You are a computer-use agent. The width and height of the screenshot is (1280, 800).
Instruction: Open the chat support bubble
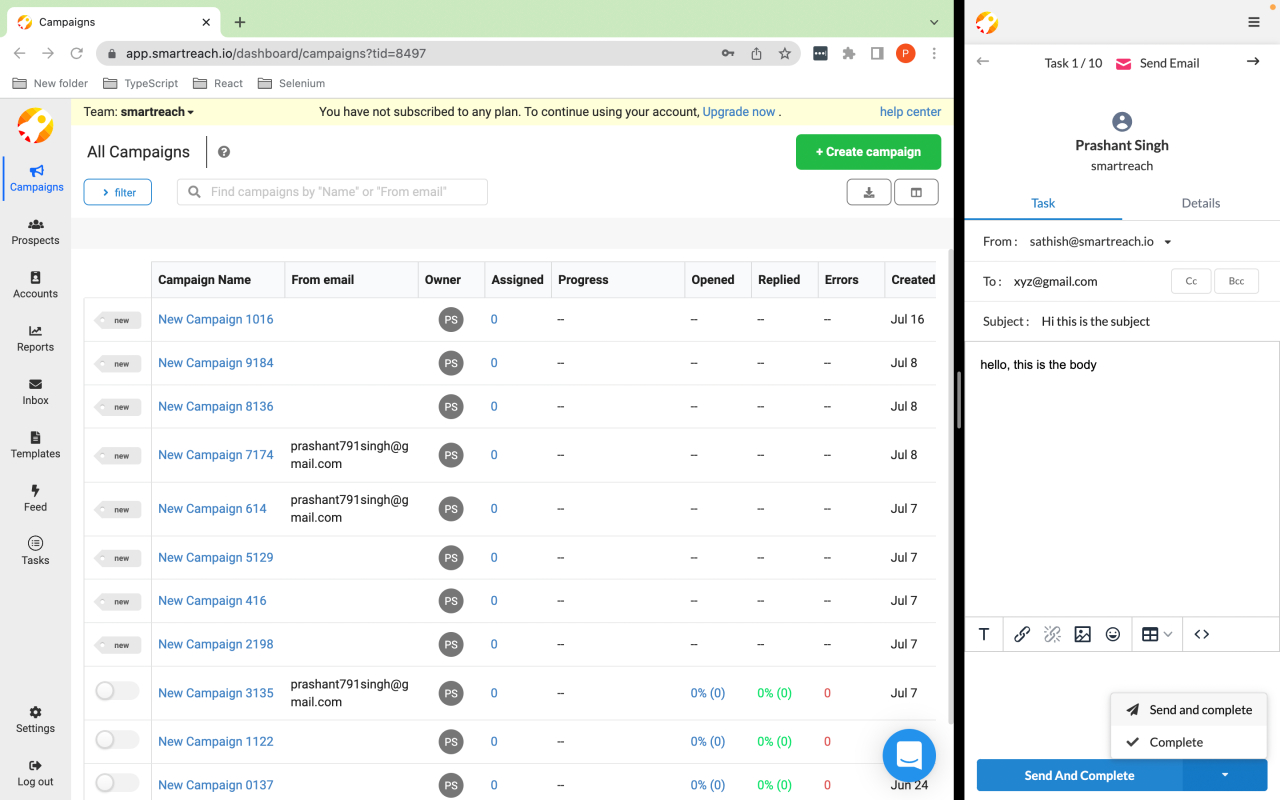click(x=909, y=755)
